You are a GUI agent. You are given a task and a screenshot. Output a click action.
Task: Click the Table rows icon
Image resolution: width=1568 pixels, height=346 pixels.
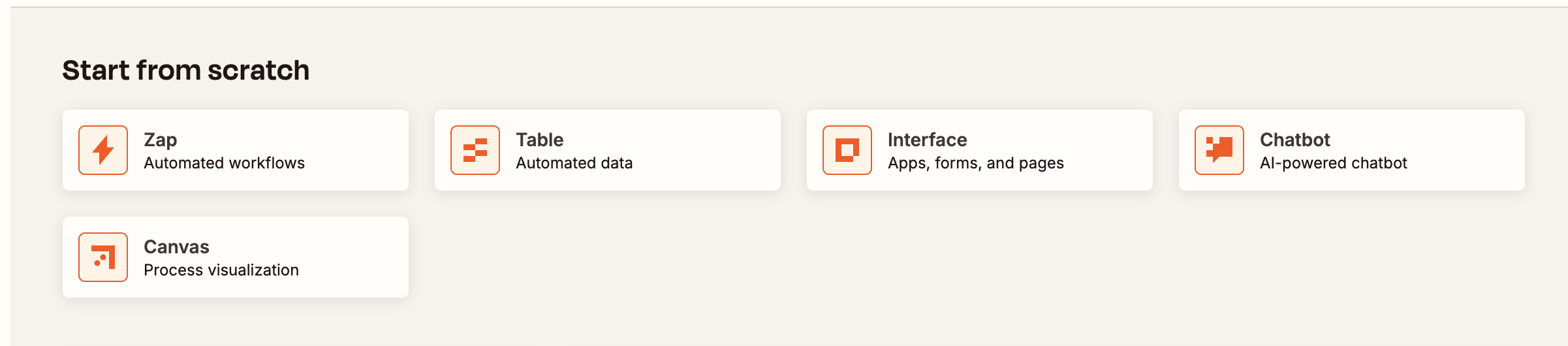coord(475,150)
